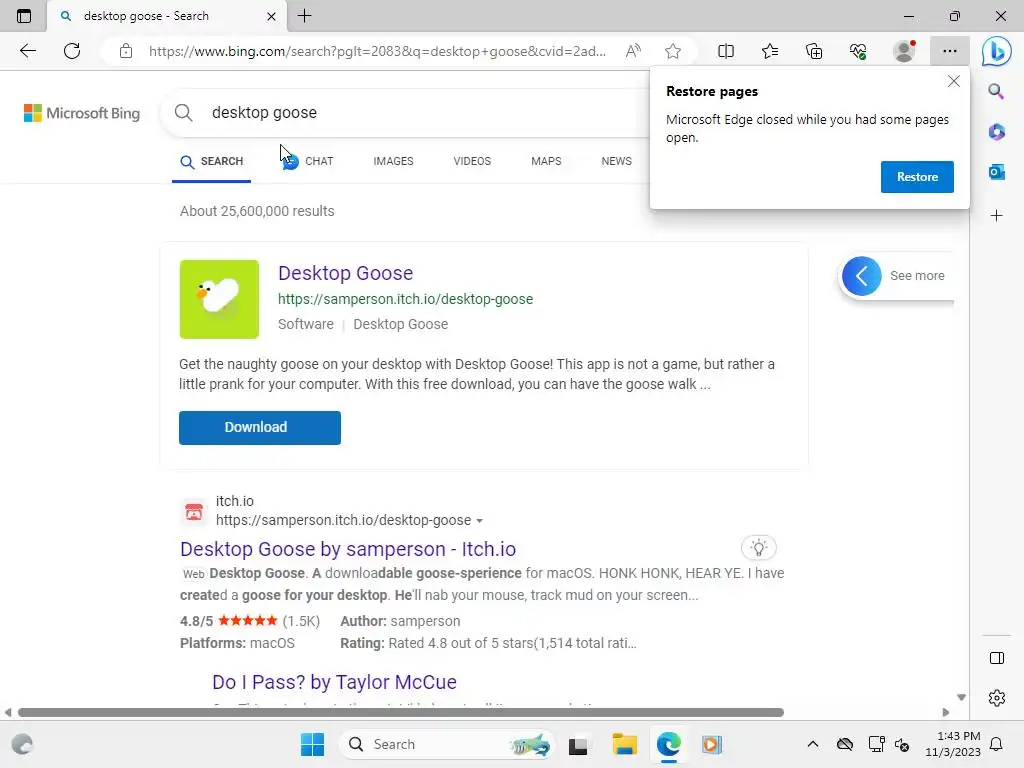Open Task View on the taskbar
This screenshot has height=768, width=1024.
pyautogui.click(x=578, y=745)
